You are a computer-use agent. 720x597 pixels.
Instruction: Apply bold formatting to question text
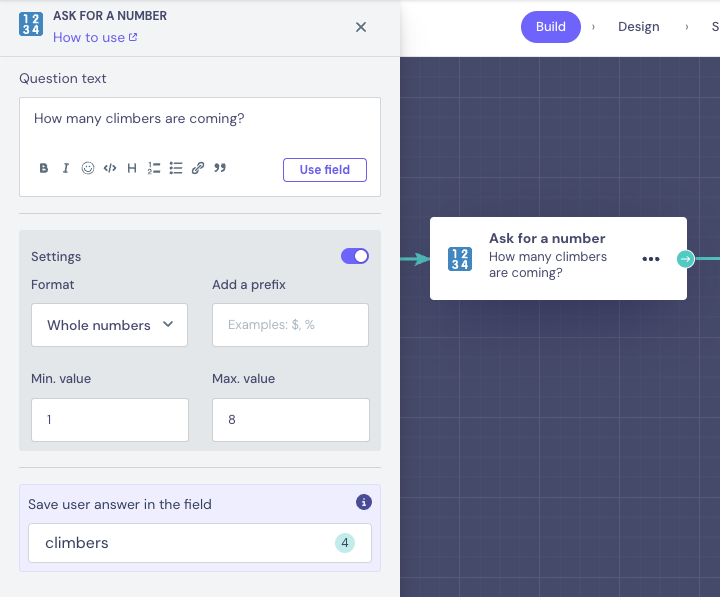tap(44, 168)
